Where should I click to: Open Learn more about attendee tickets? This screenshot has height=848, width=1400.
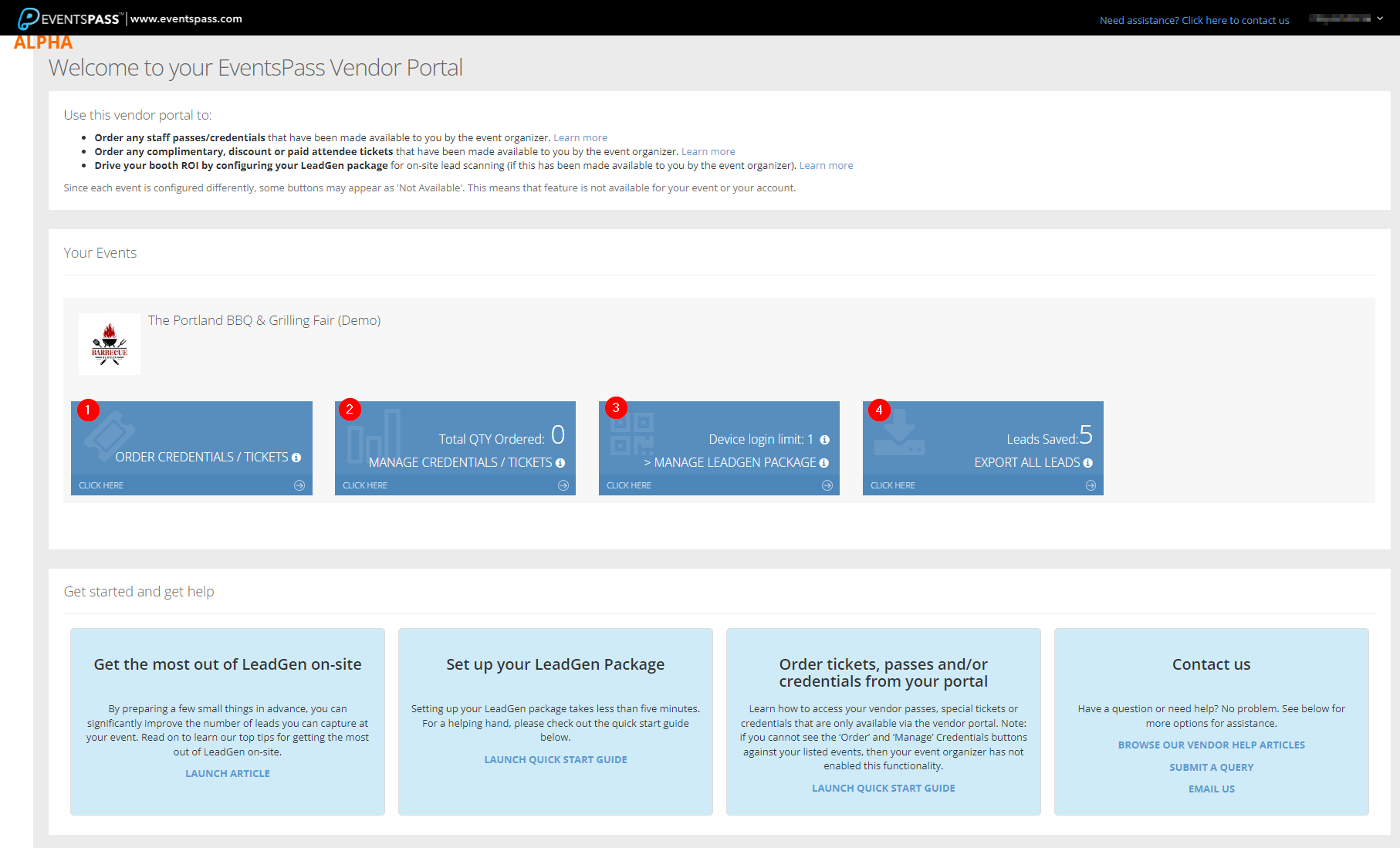click(708, 152)
